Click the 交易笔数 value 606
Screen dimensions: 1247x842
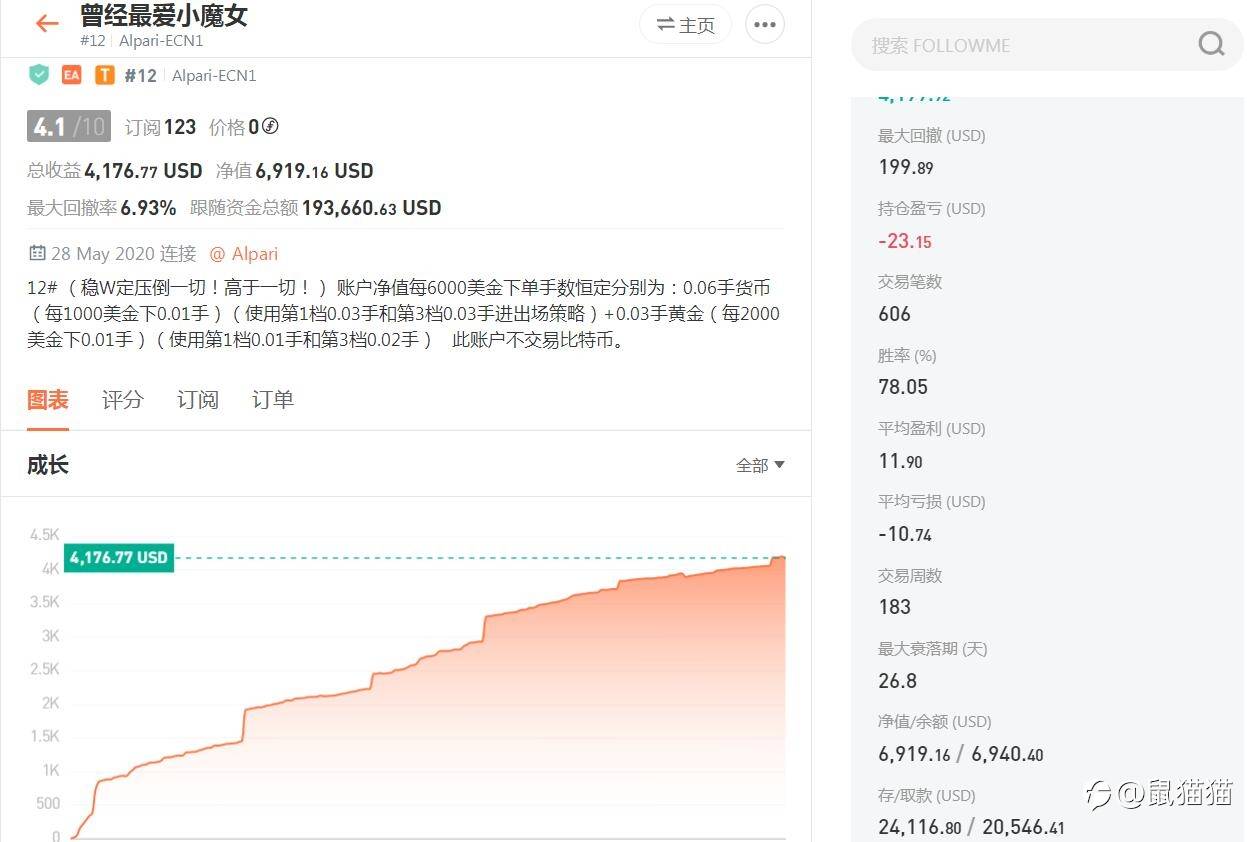tap(894, 314)
